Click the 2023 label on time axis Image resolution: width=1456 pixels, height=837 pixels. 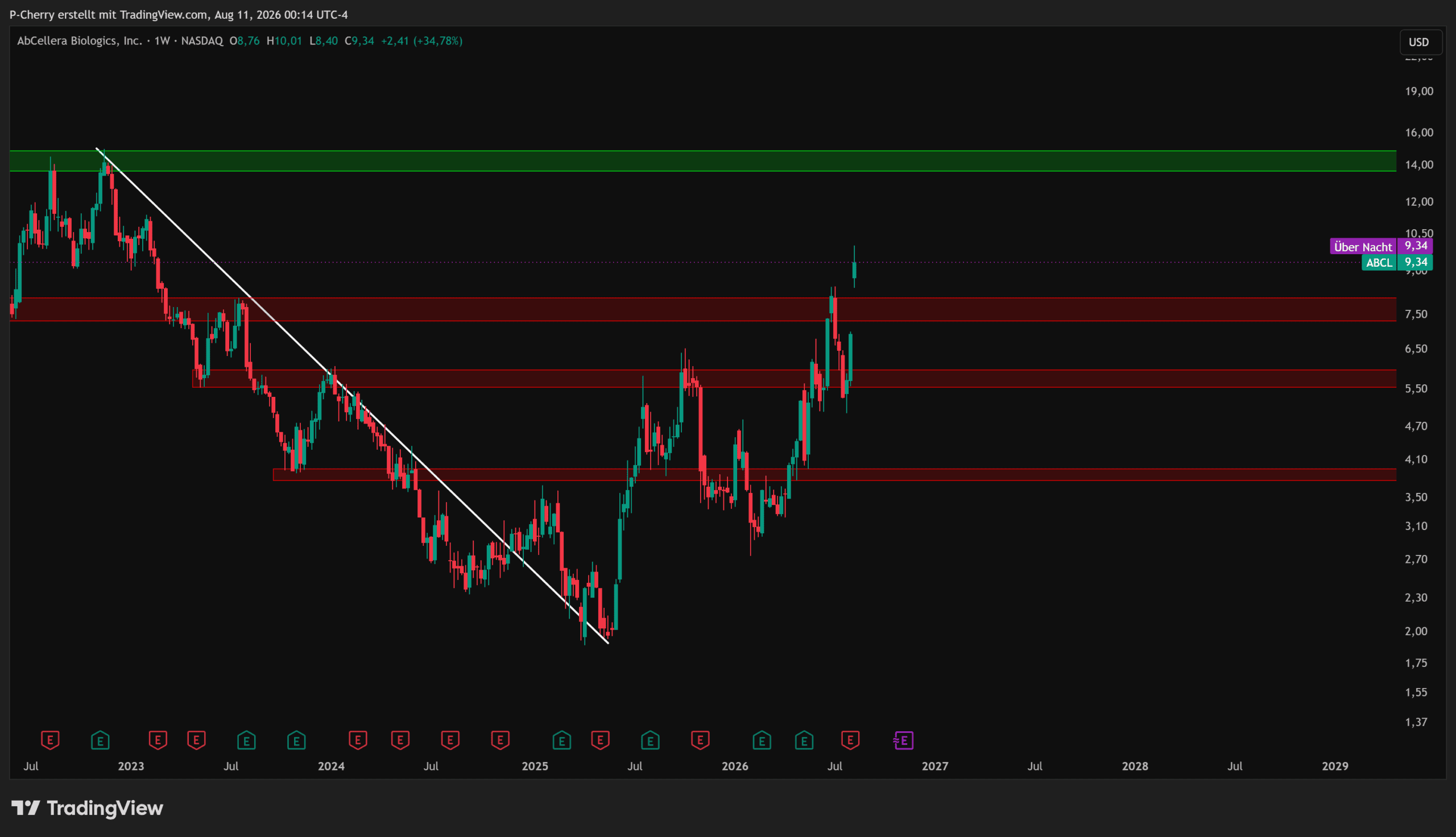pos(131,766)
